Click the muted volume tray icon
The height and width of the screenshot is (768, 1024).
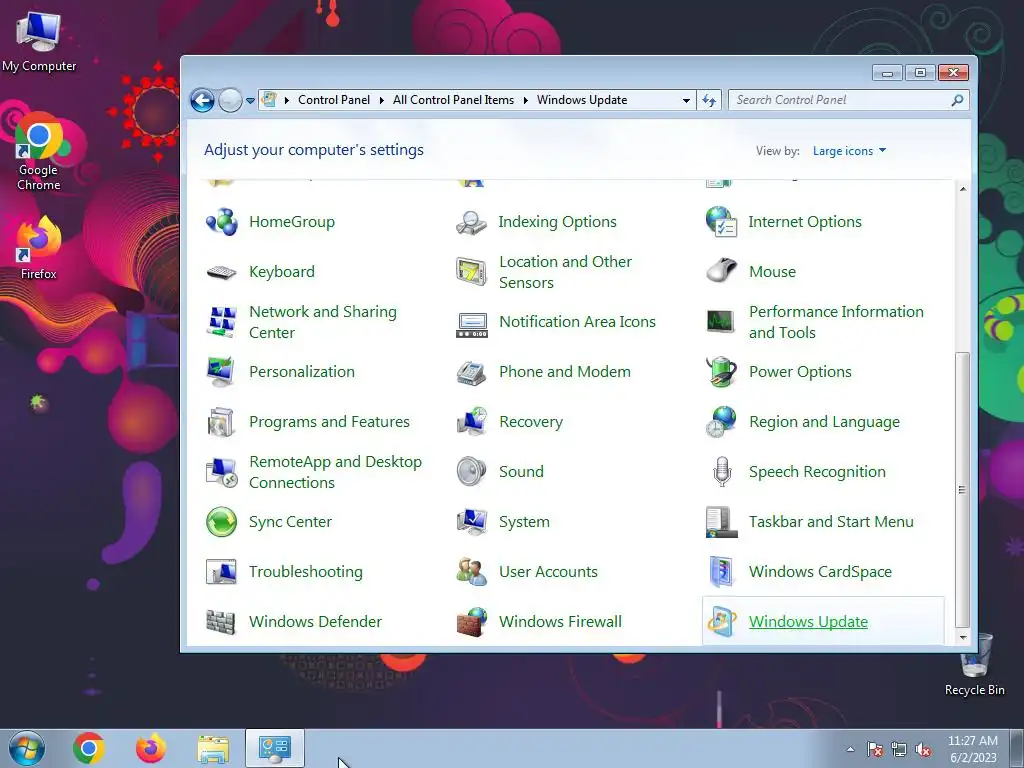pos(923,749)
